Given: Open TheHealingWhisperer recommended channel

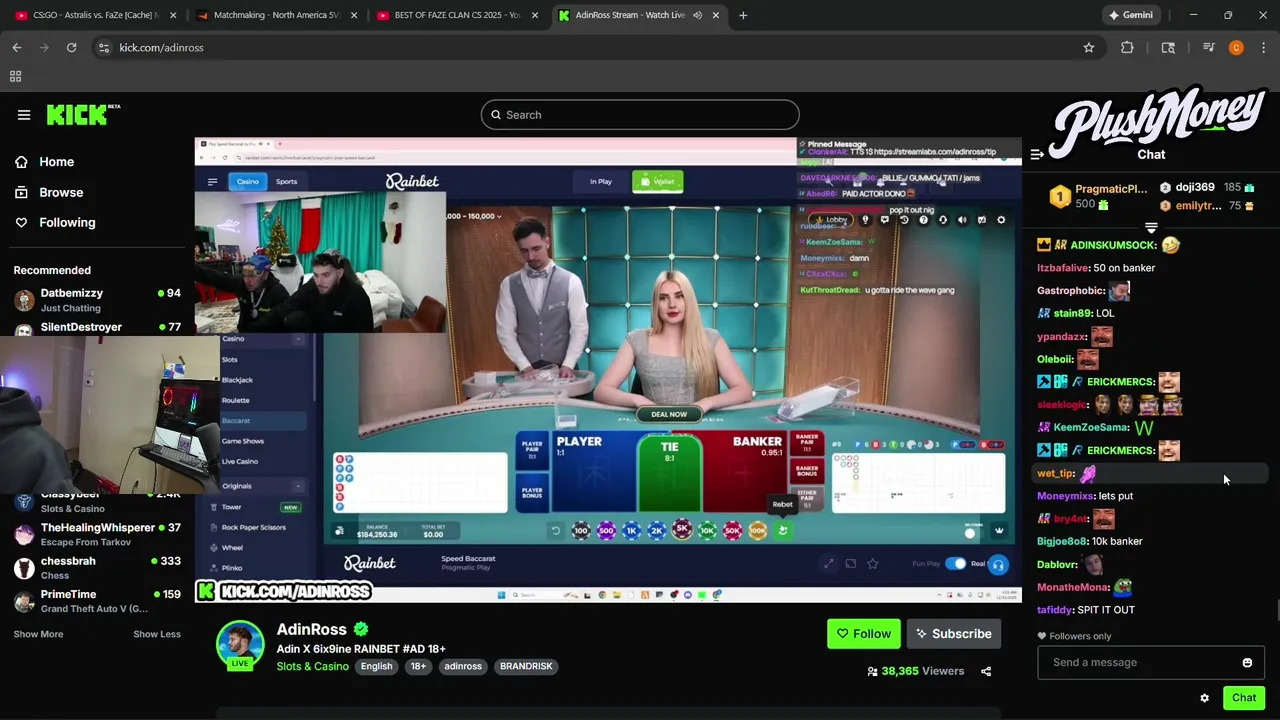Looking at the screenshot, I should pos(97,533).
